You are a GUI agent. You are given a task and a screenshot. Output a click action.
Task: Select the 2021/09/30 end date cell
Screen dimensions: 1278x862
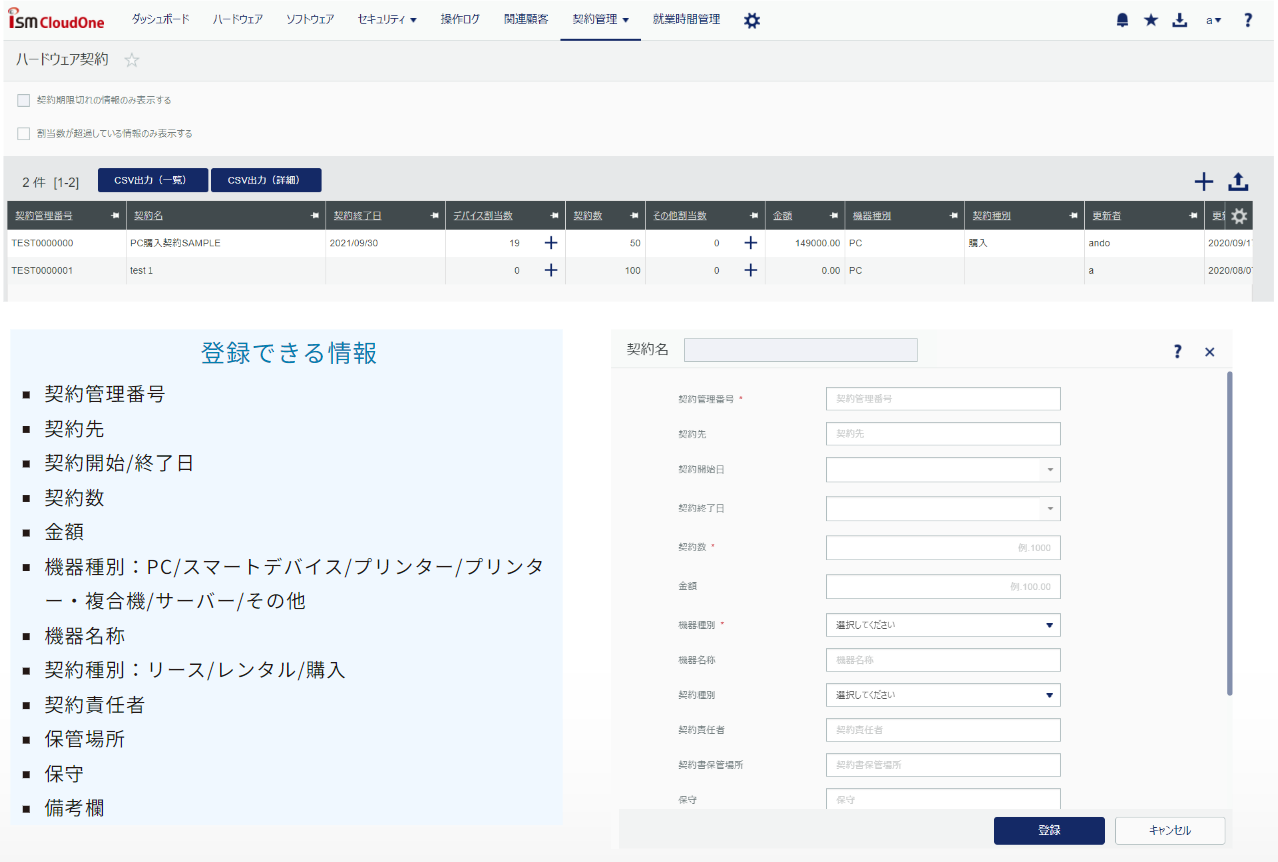(x=386, y=243)
